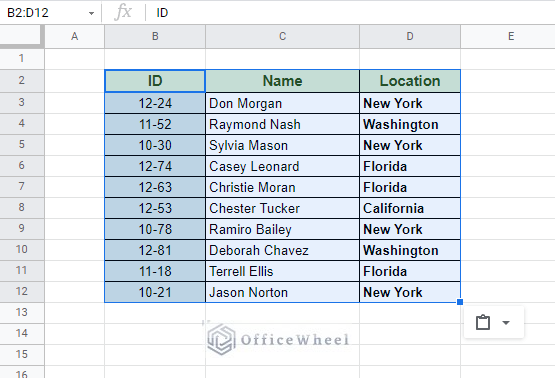The image size is (555, 378).
Task: Select column B header
Action: click(155, 36)
